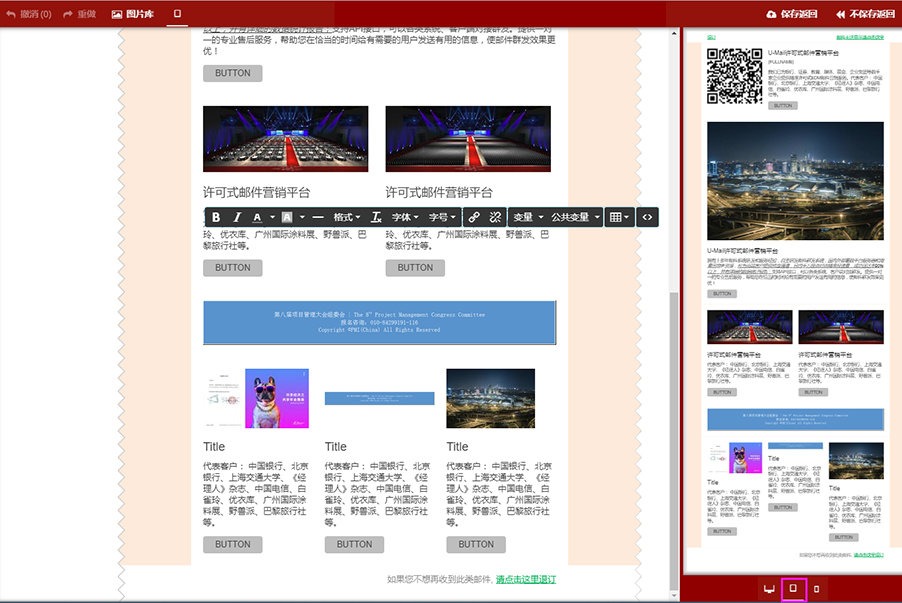Open the 变量 variable dropdown
The height and width of the screenshot is (603, 902).
[x=528, y=217]
